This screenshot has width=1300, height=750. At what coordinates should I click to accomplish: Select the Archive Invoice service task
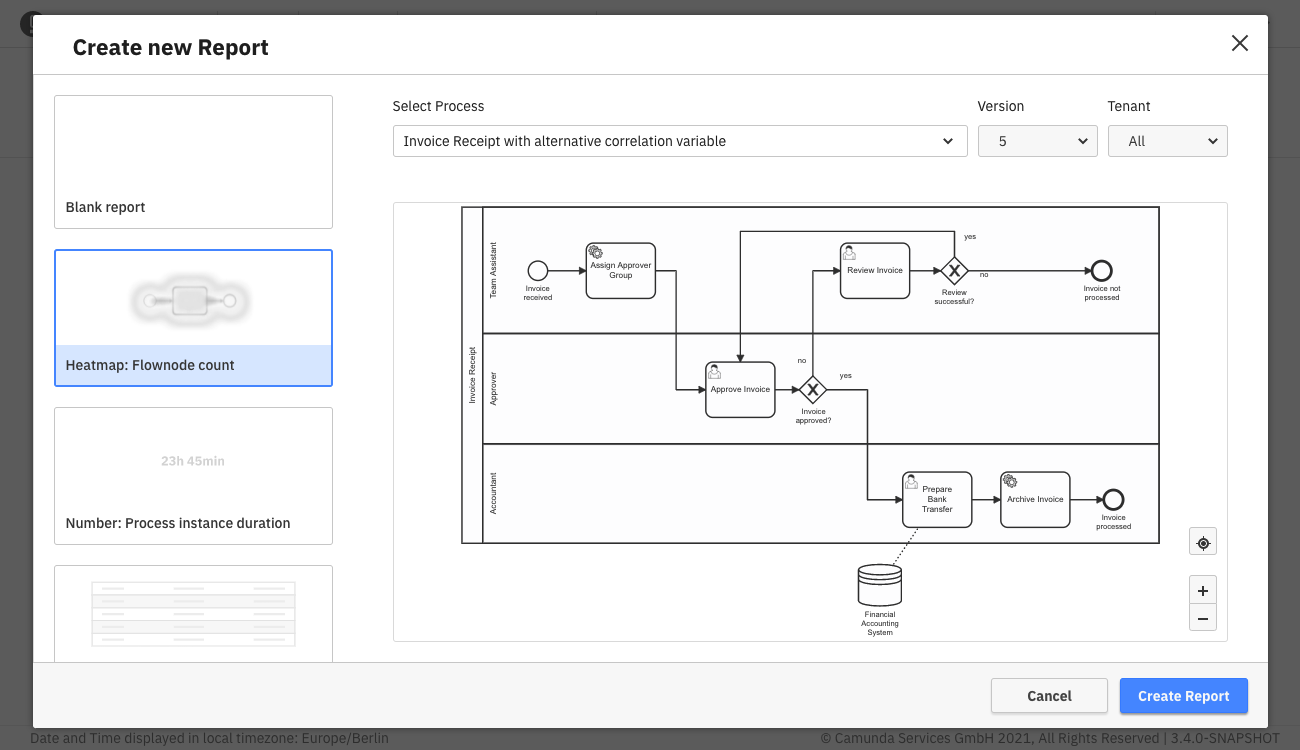[1035, 499]
